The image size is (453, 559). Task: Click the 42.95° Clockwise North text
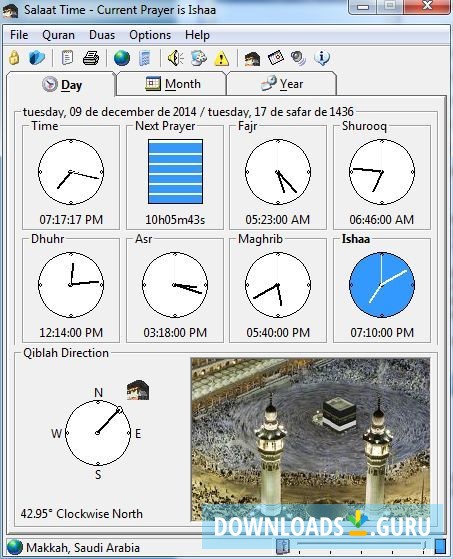click(82, 514)
